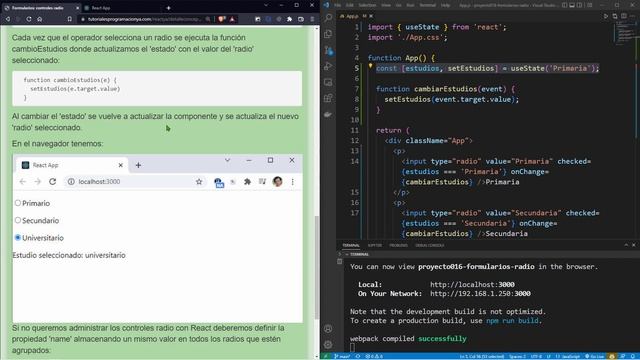Open the Extensions view
The image size is (640, 360).
[x=328, y=98]
